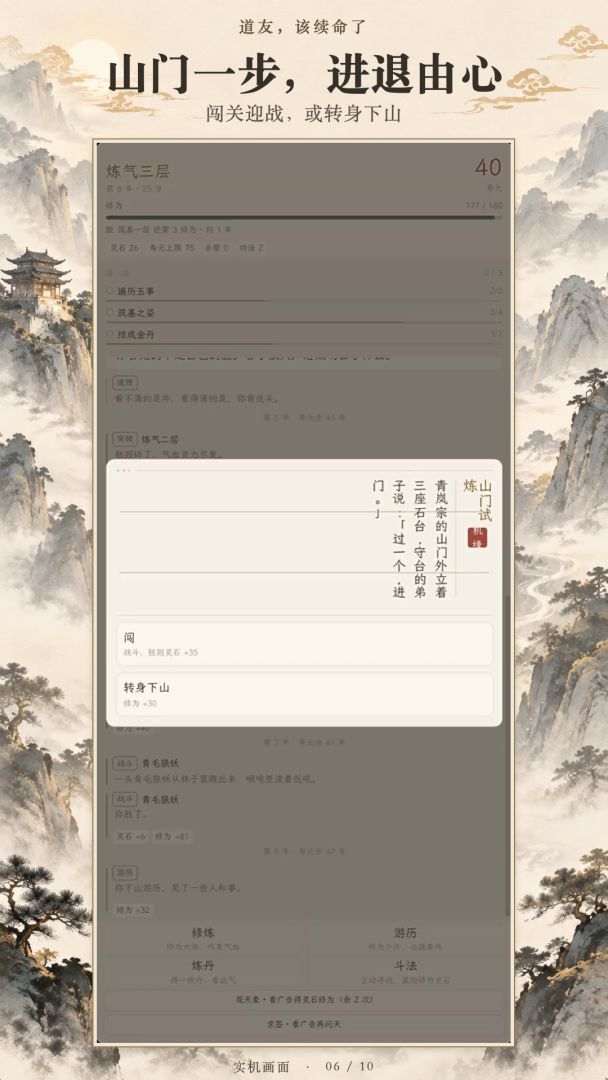Click the 寿元 number 40
The height and width of the screenshot is (1080, 608).
tap(488, 167)
